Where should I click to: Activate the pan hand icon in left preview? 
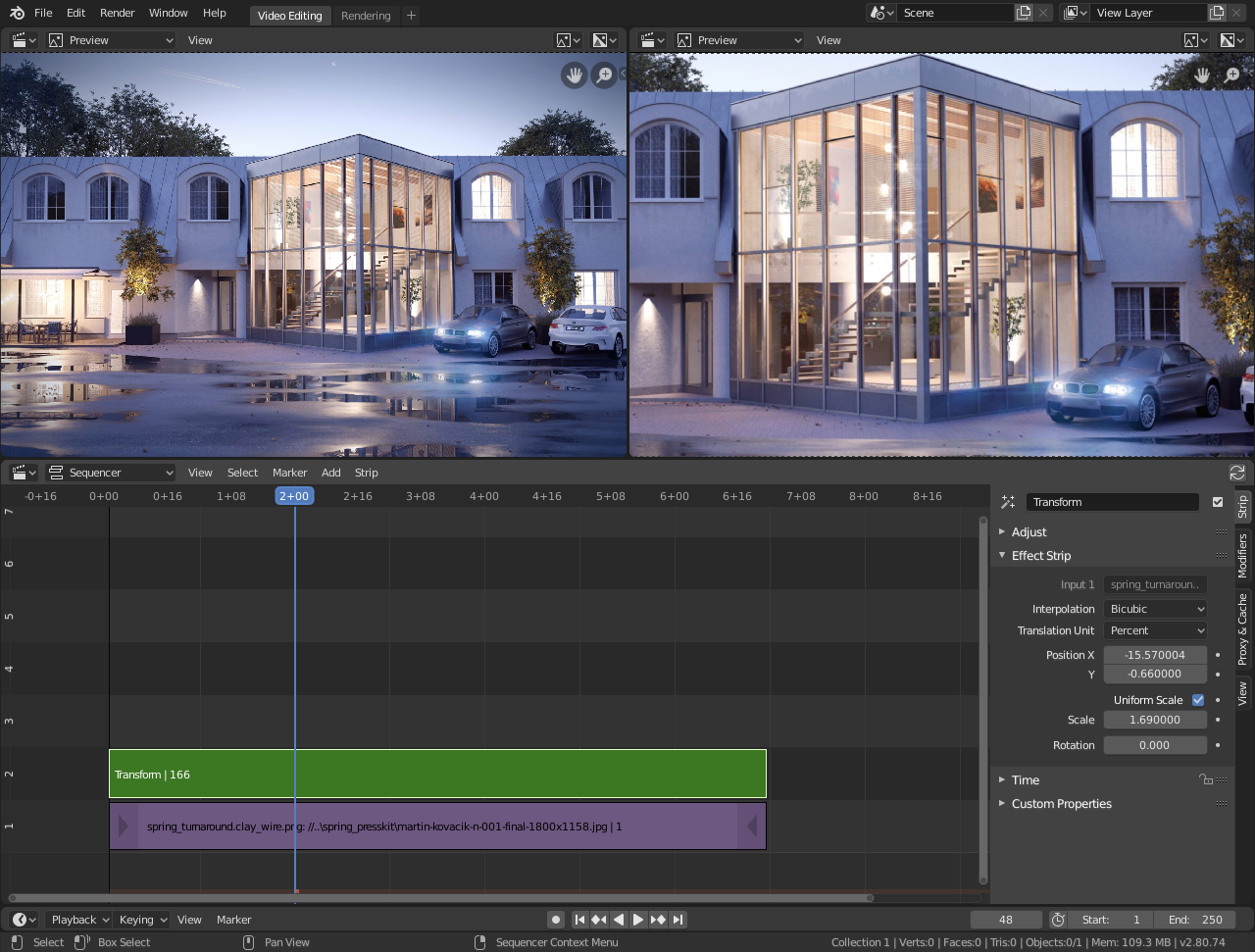(x=574, y=75)
